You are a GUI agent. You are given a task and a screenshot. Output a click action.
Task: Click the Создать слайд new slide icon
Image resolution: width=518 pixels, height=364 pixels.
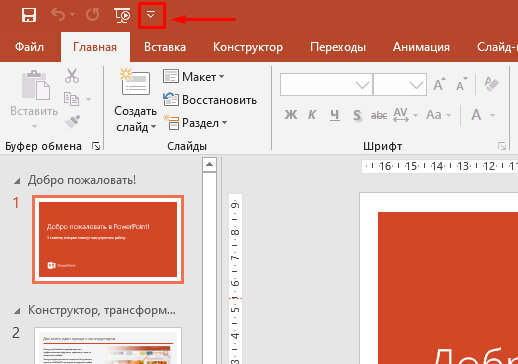[135, 82]
